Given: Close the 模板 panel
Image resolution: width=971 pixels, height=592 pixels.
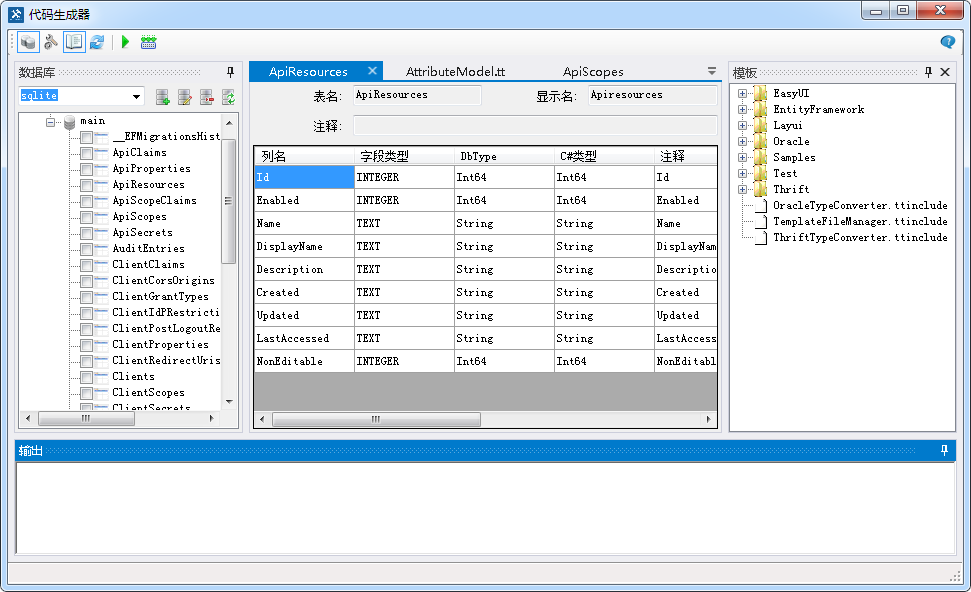Looking at the screenshot, I should (x=945, y=72).
